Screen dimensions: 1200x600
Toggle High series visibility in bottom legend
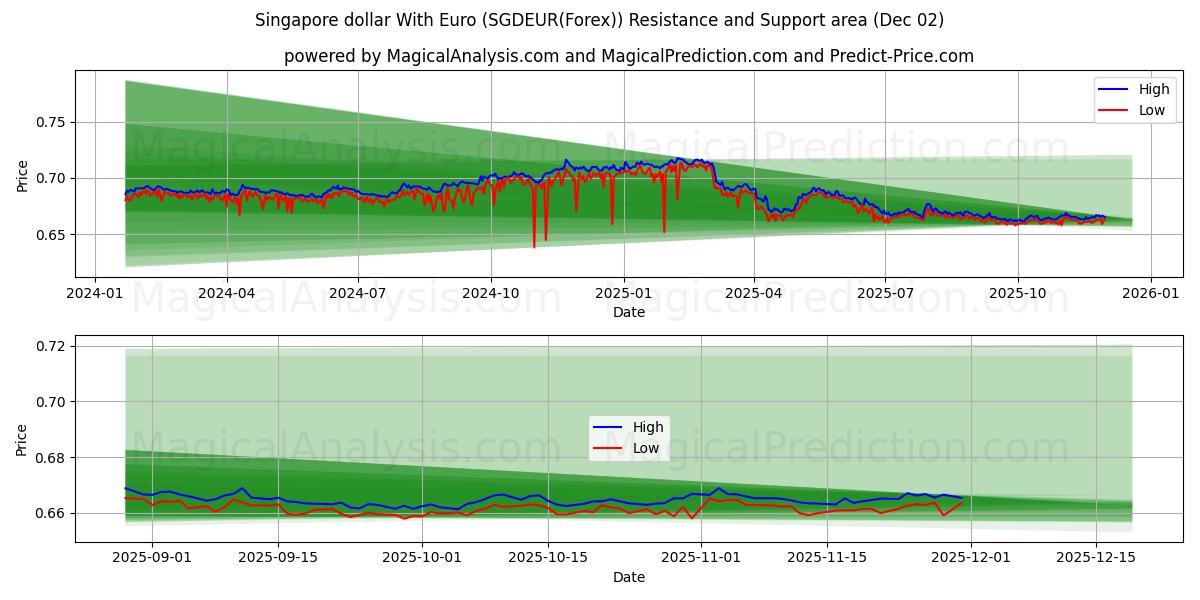point(644,426)
